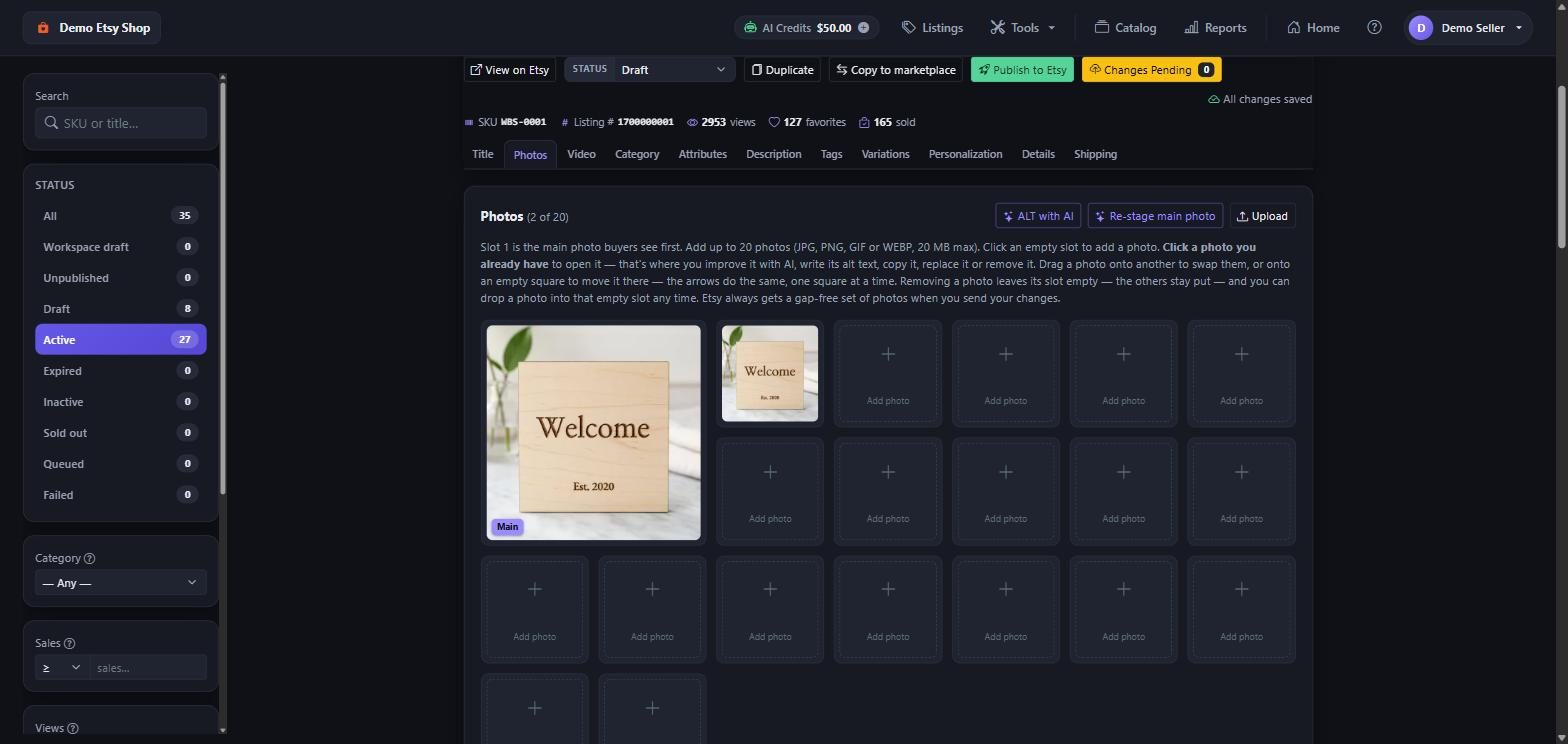Viewport: 1568px width, 744px height.
Task: Filter by Sold out status
Action: pyautogui.click(x=120, y=433)
